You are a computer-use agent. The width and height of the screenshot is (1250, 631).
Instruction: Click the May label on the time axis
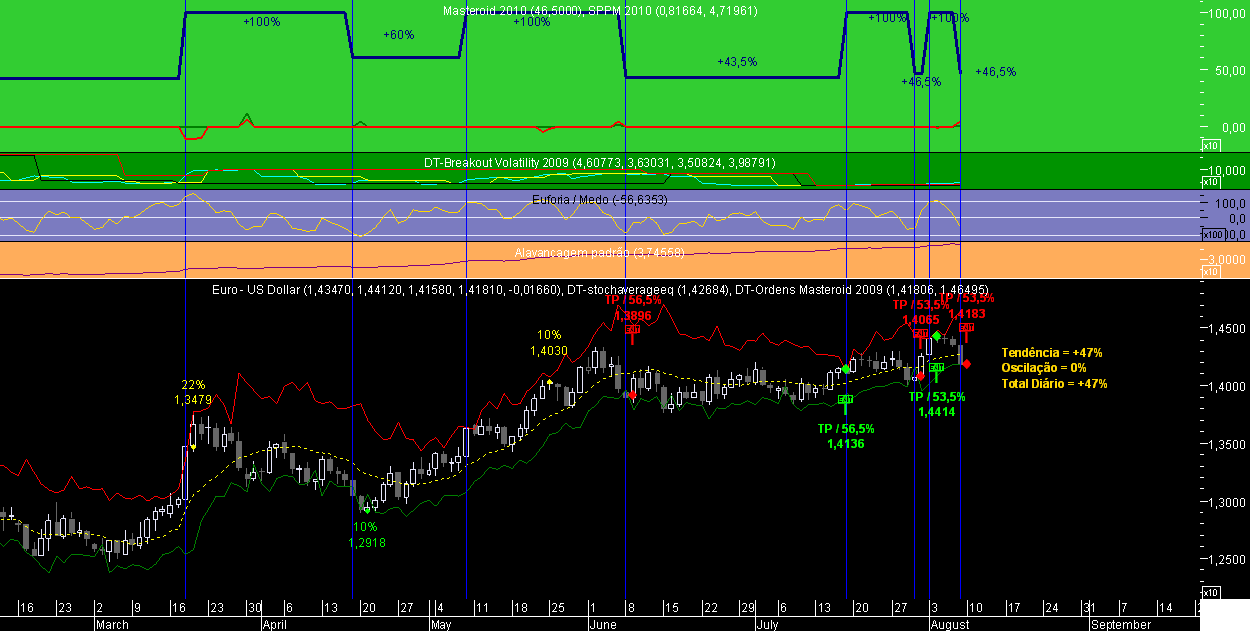(441, 624)
